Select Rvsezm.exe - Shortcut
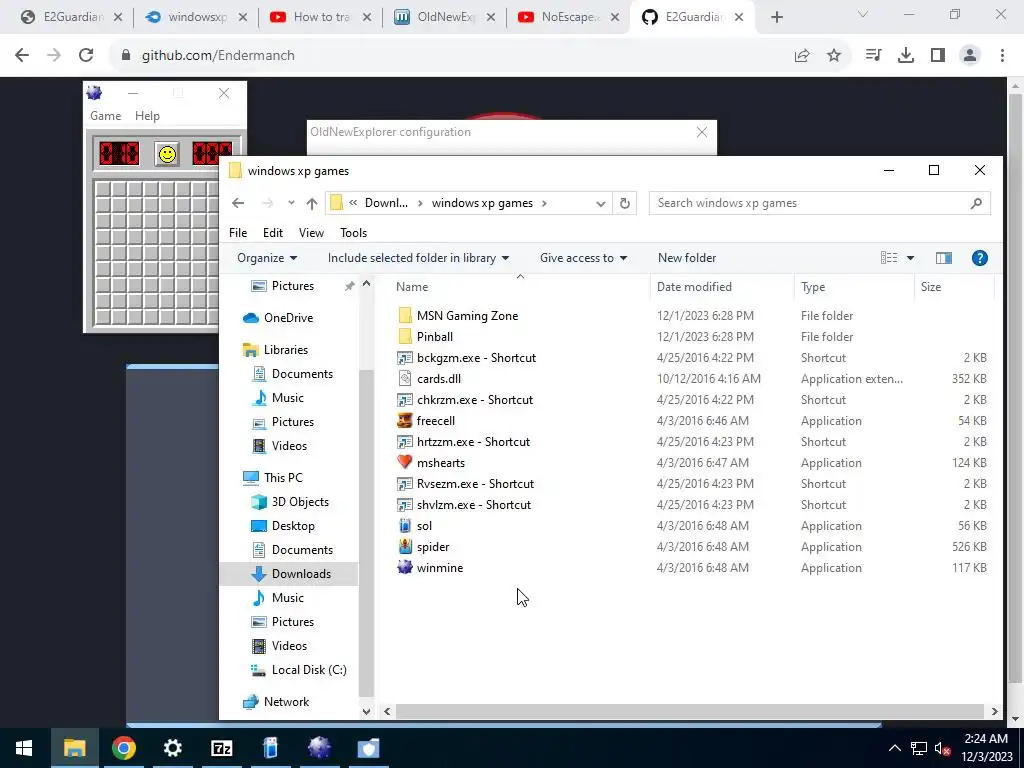Screen dimensions: 1024x768 [475, 484]
